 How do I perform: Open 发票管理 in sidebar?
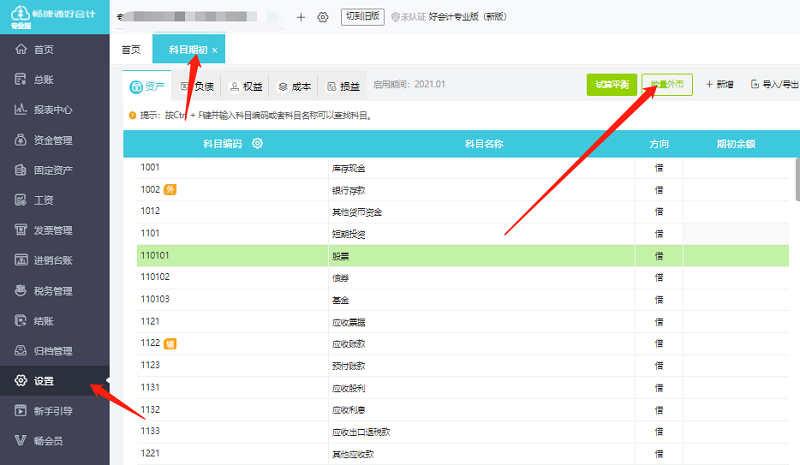point(55,230)
